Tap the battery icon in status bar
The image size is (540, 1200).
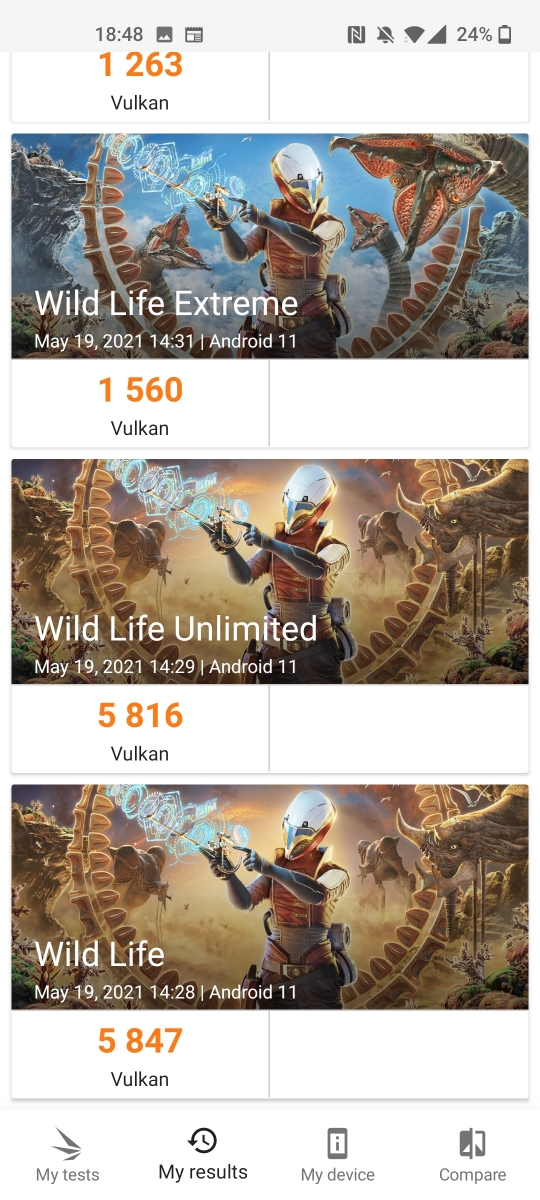(505, 35)
